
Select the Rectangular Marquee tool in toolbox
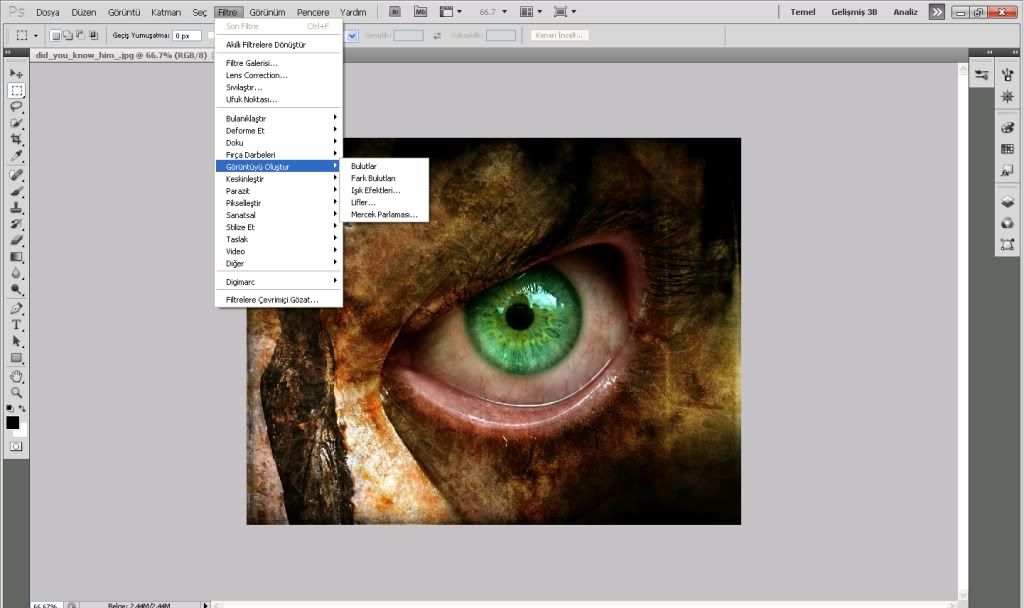coord(16,90)
